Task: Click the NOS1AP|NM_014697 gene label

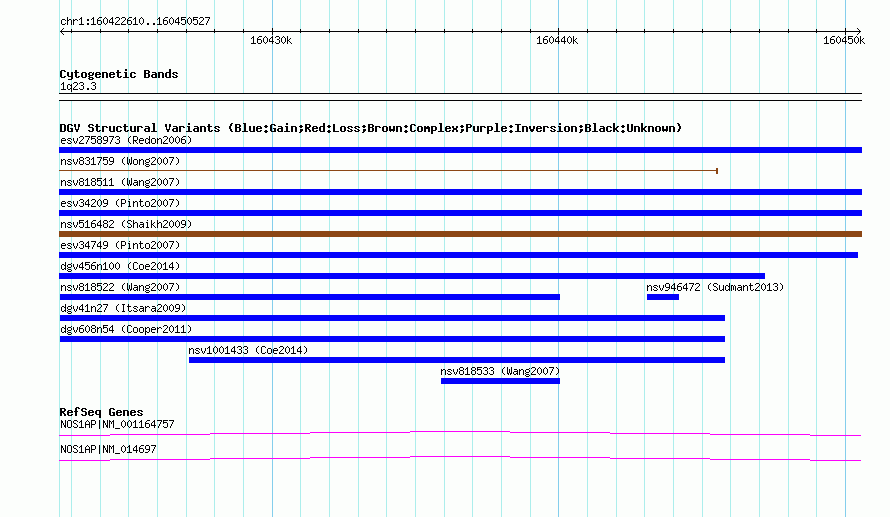Action: pyautogui.click(x=108, y=449)
